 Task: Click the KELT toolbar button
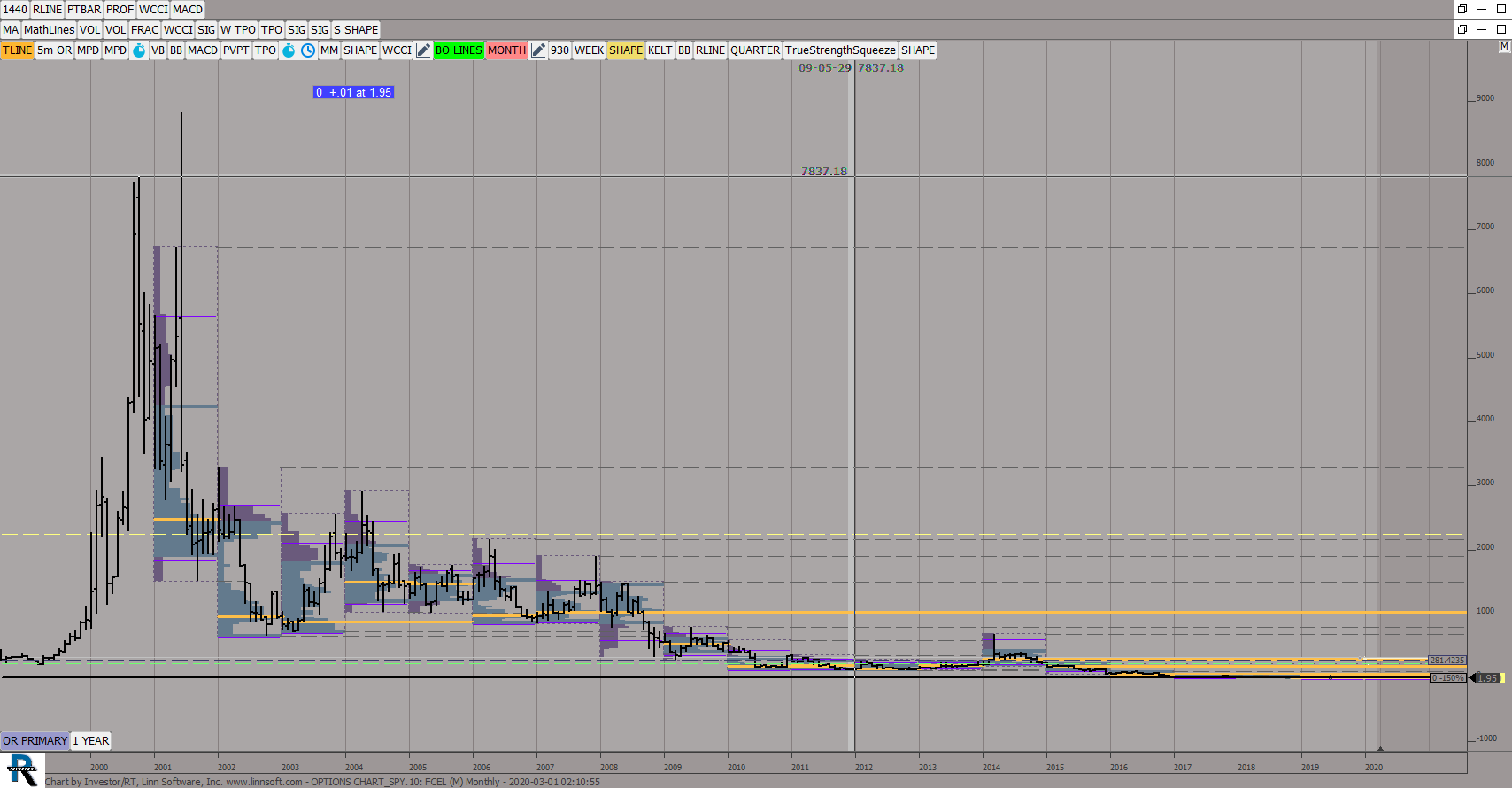pos(660,50)
